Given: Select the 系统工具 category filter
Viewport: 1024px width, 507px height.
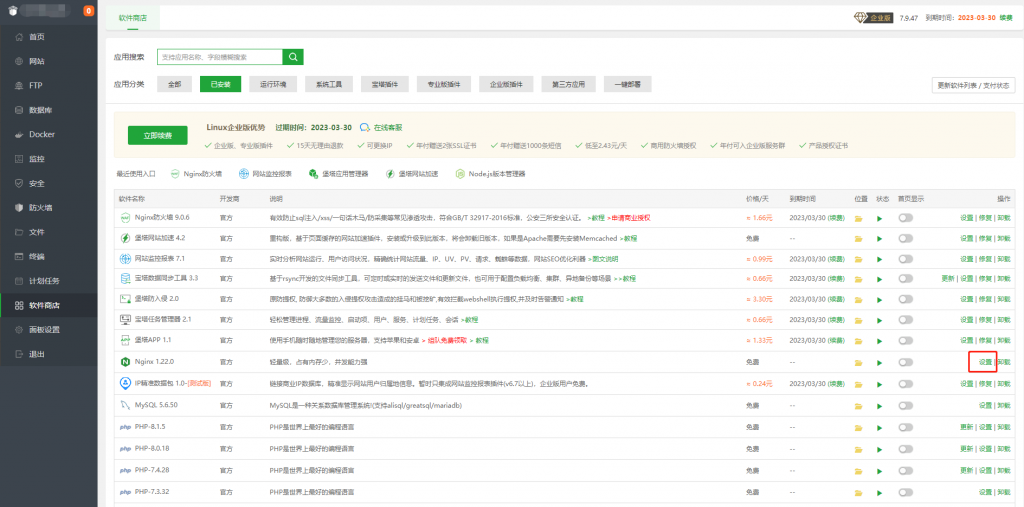Looking at the screenshot, I should point(330,85).
